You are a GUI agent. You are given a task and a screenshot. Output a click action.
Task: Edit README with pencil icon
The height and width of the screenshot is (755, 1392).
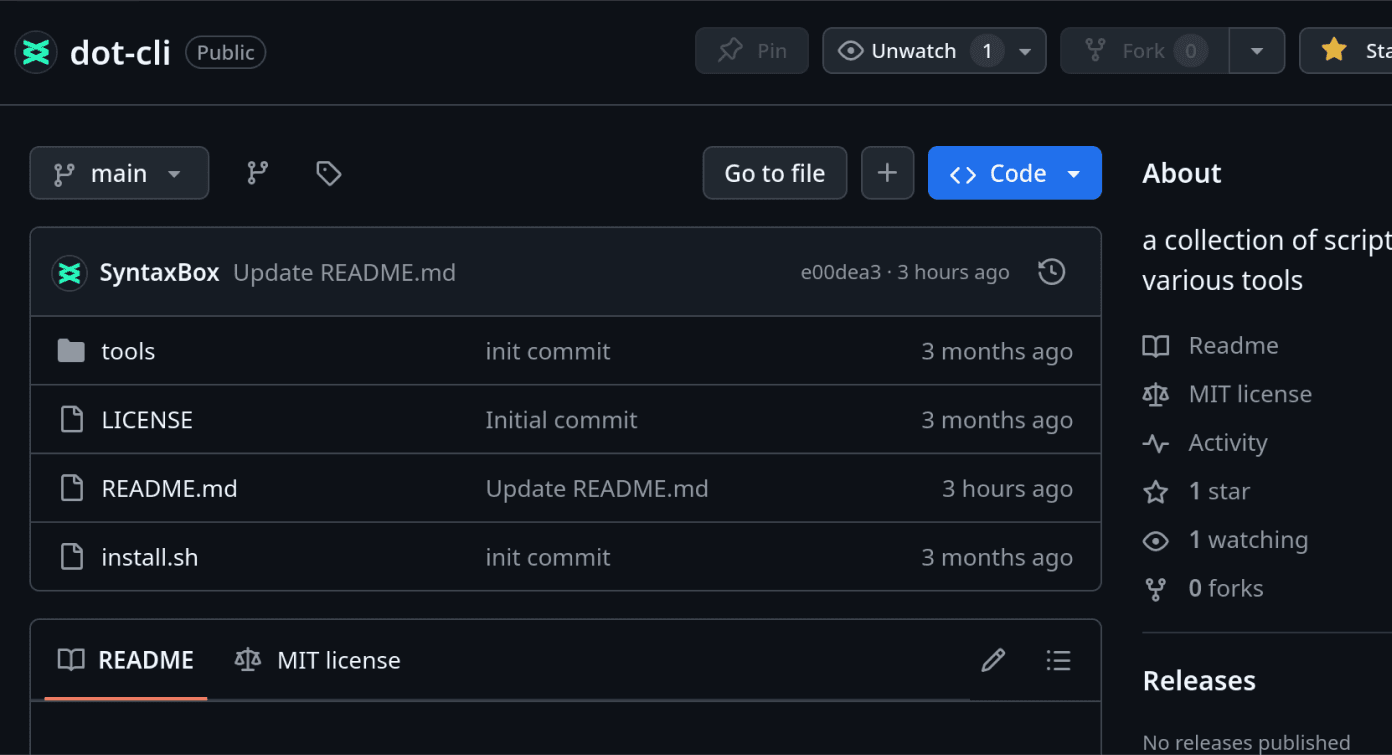pos(993,660)
